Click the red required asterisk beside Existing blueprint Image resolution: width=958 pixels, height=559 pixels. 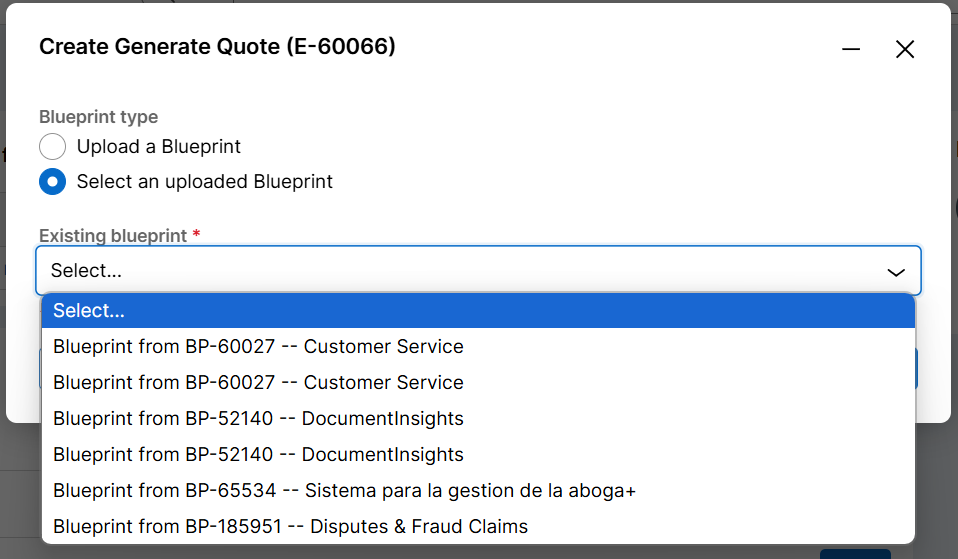click(196, 235)
